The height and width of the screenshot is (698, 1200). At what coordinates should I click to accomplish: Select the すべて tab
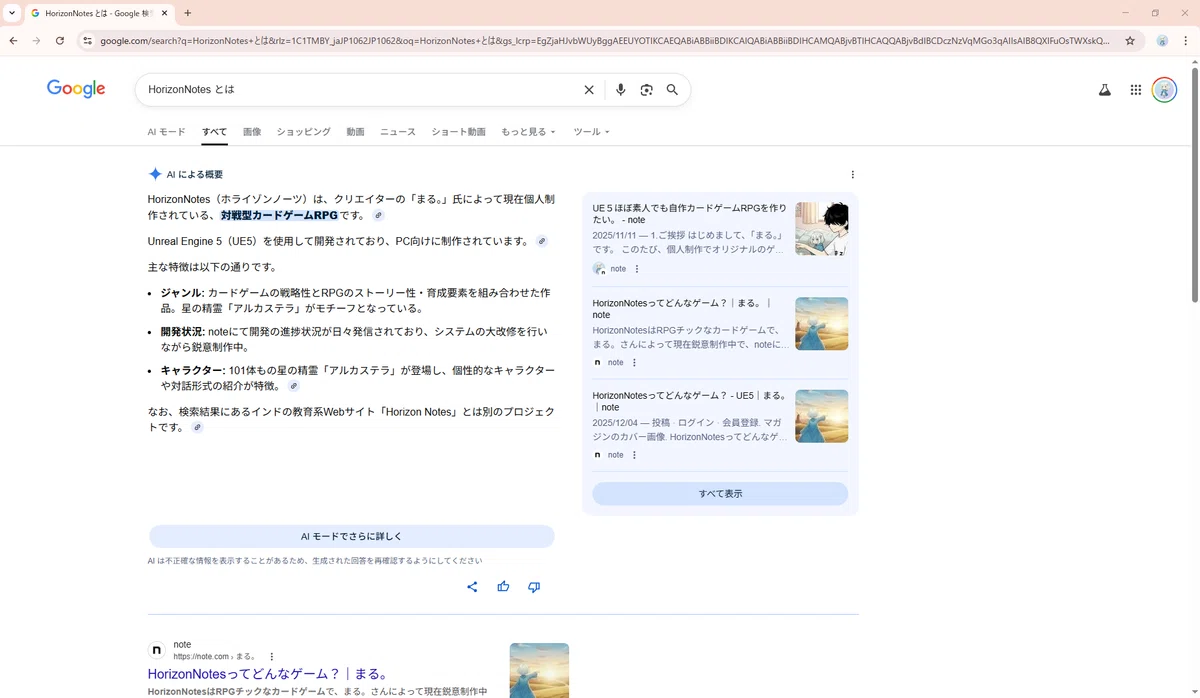tap(214, 132)
